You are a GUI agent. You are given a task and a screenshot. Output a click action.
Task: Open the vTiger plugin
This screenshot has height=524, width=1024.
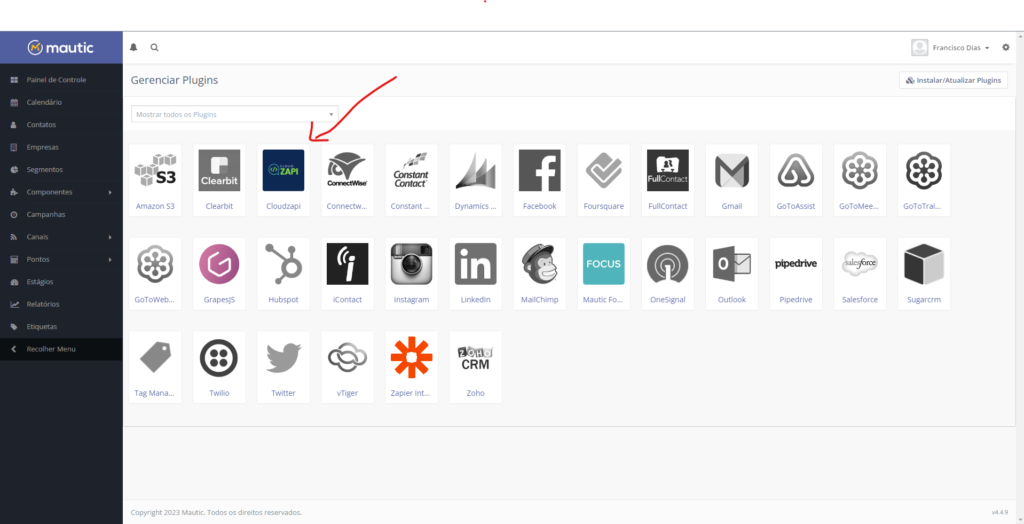coord(347,367)
